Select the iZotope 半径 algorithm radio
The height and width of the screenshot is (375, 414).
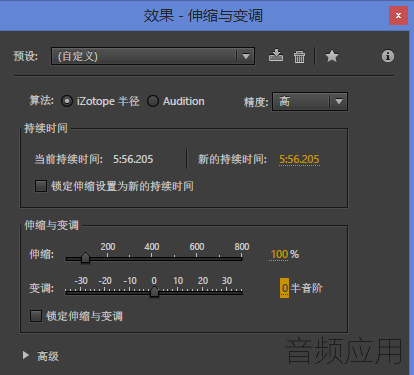[67, 101]
